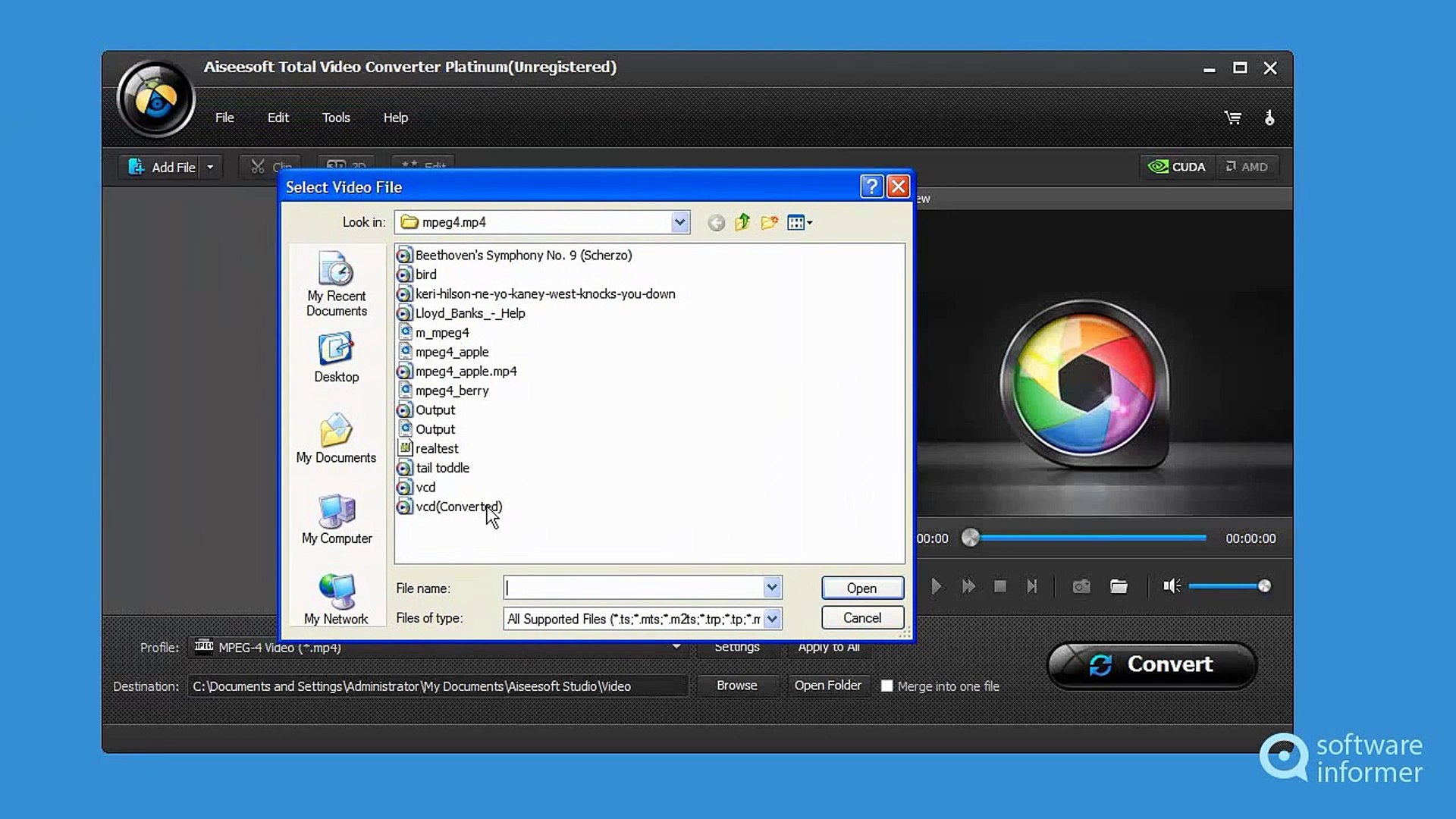Click the Open Folder button
Viewport: 1456px width, 819px height.
pos(828,686)
